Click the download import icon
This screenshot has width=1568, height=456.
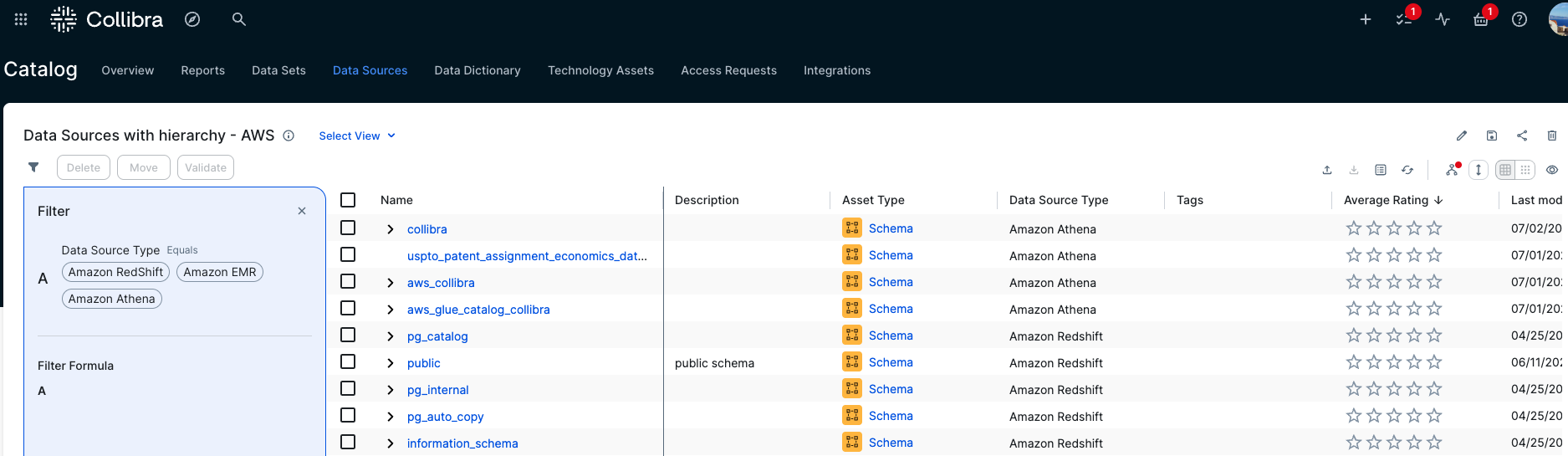(1354, 170)
